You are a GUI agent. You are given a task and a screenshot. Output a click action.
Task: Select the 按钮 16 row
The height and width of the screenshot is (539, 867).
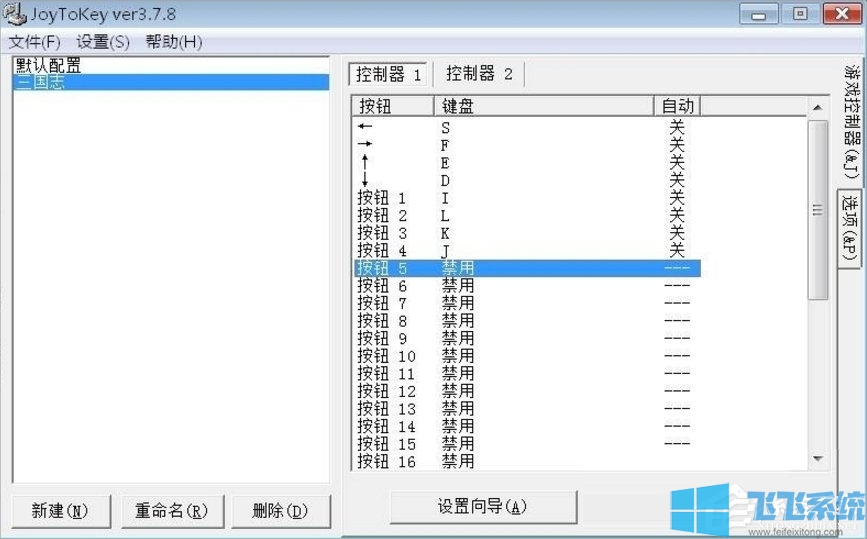526,461
